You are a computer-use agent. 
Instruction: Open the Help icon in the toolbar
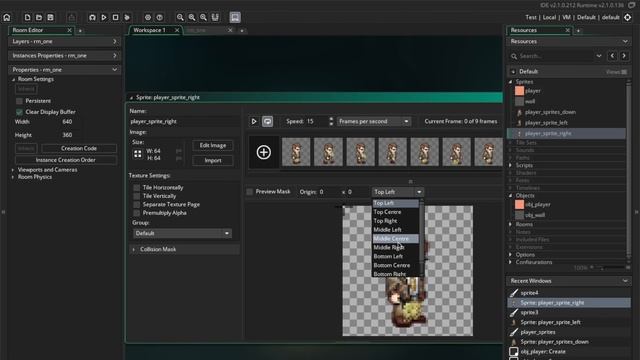click(160, 18)
